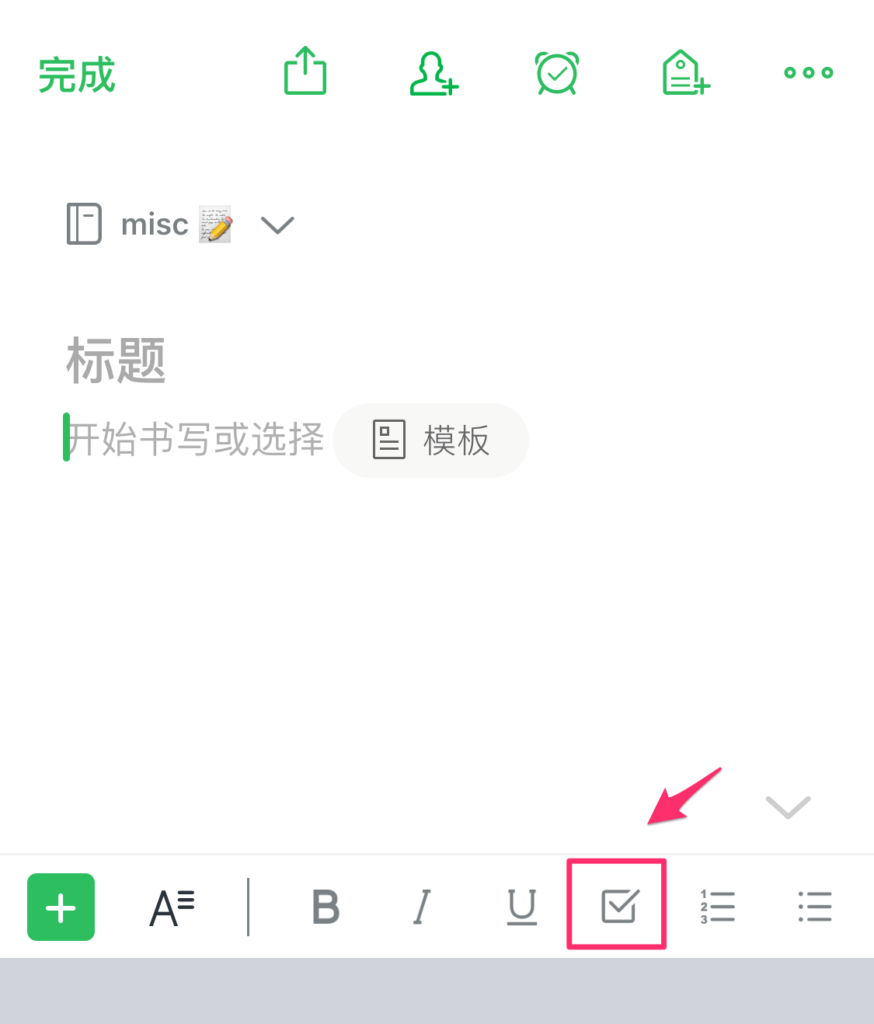The height and width of the screenshot is (1024, 874).
Task: Expand the misc notebook dropdown chevron
Action: (278, 225)
